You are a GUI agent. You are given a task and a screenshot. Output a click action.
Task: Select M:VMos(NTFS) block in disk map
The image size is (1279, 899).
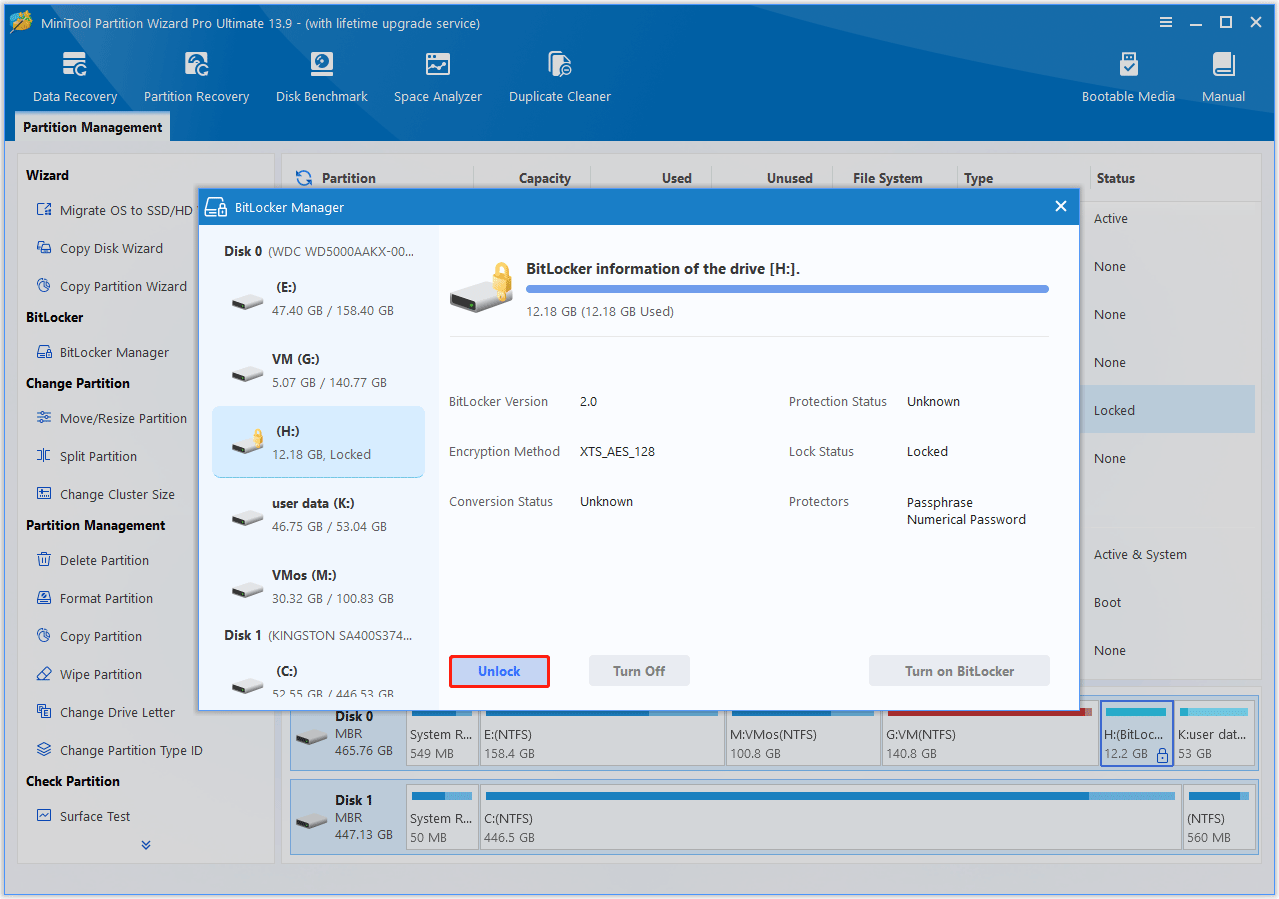(803, 733)
